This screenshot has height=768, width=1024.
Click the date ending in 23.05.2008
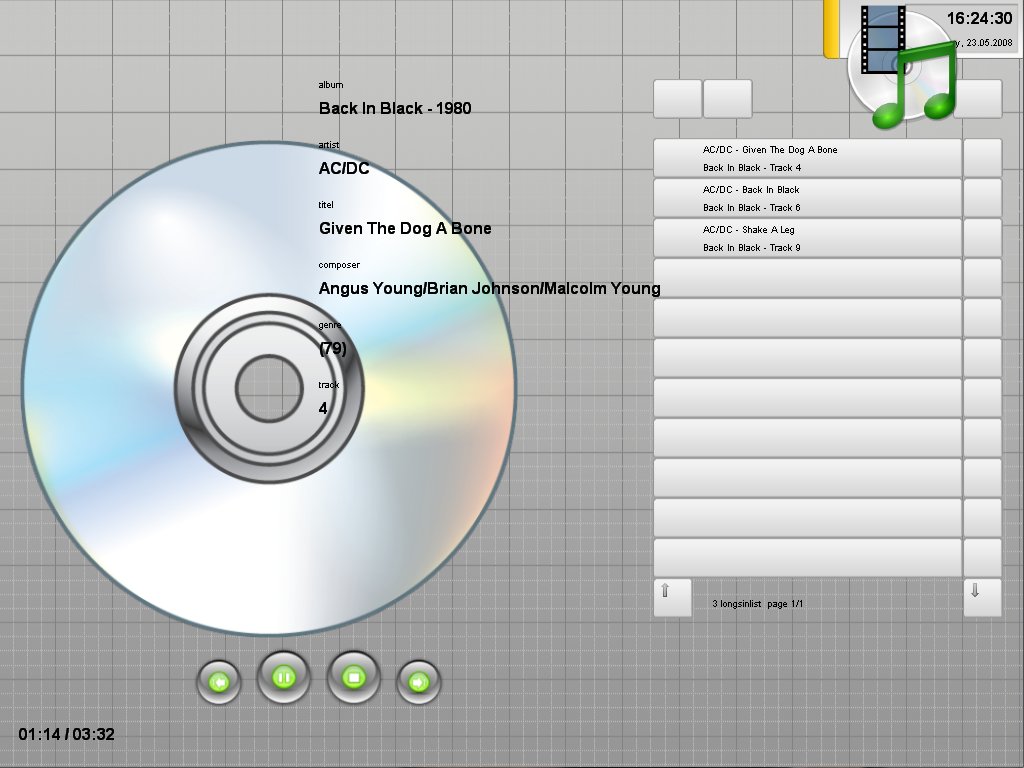click(984, 43)
